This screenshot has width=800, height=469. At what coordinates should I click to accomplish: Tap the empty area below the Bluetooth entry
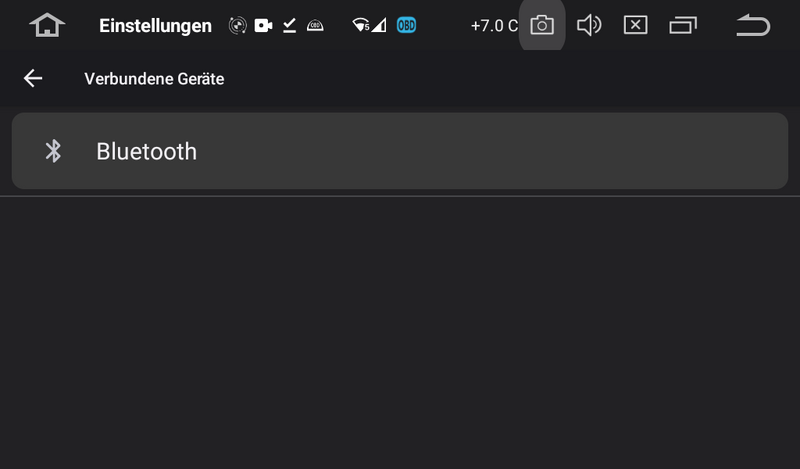pos(400,330)
